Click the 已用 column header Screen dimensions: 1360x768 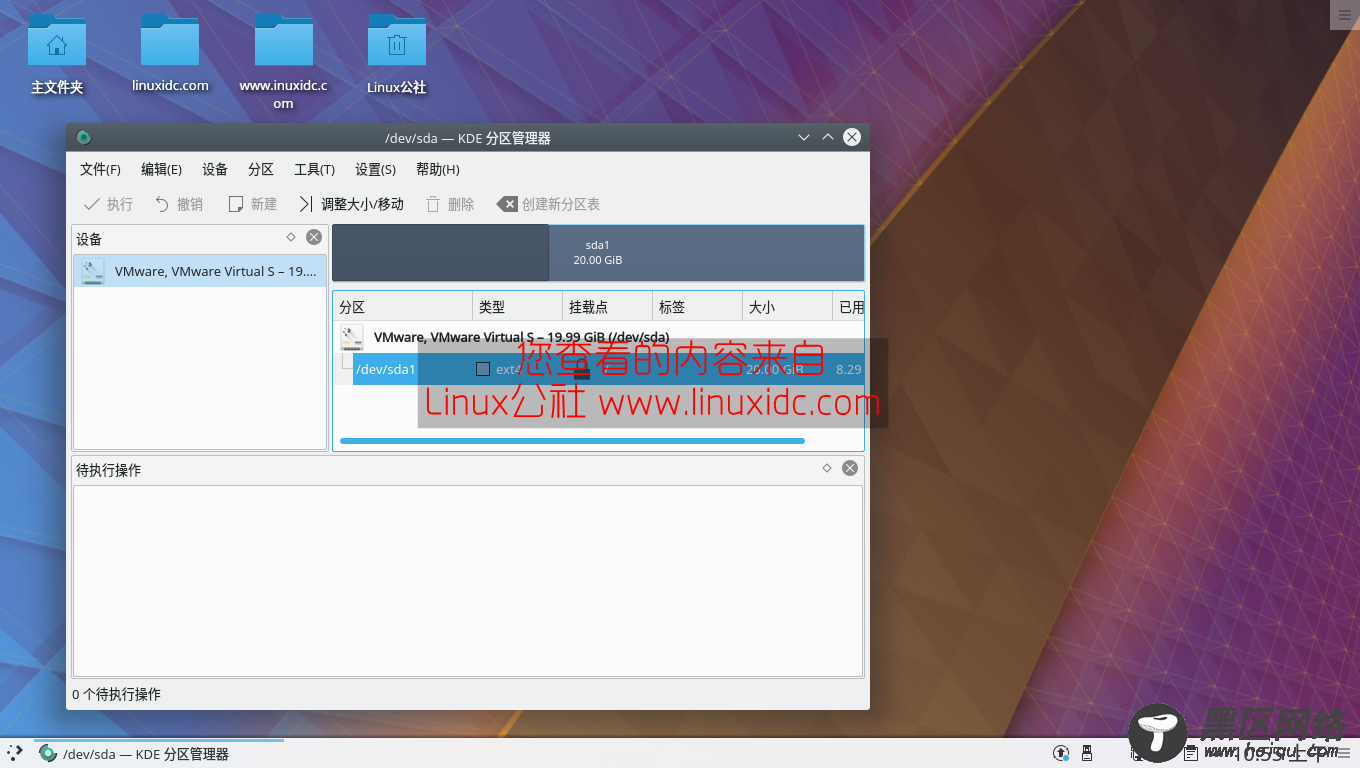click(x=848, y=307)
